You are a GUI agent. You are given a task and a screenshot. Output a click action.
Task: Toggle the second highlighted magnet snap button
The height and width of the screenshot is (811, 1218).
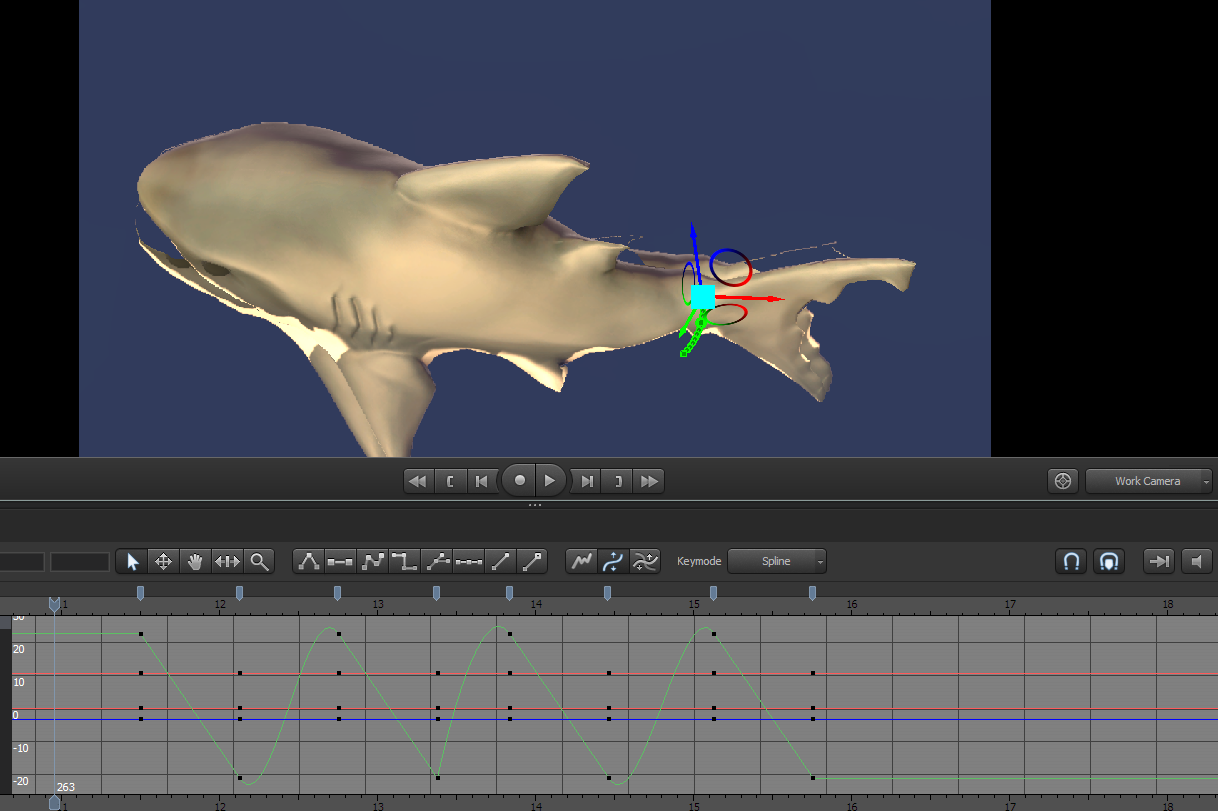point(1109,561)
